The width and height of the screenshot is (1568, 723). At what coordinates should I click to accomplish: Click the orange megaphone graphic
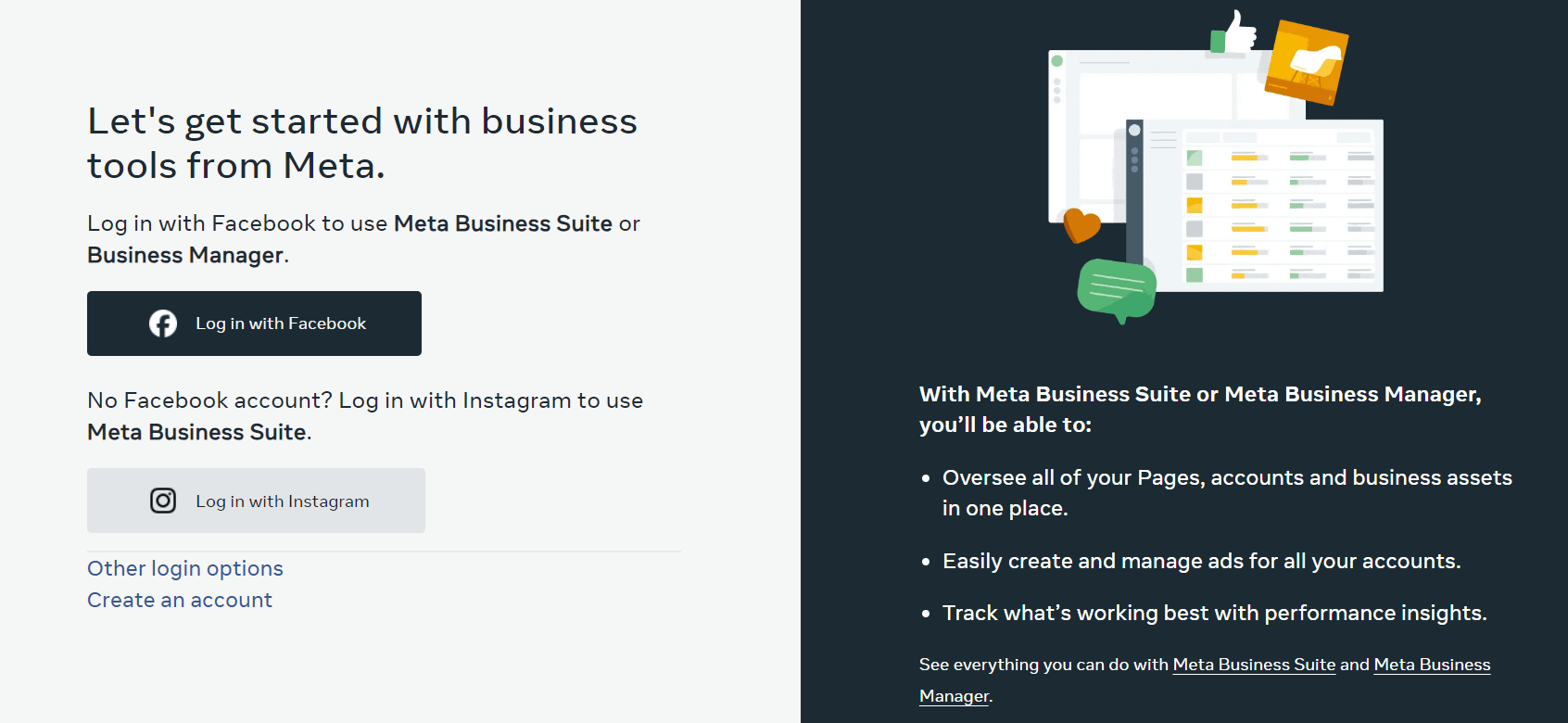pyautogui.click(x=1307, y=60)
